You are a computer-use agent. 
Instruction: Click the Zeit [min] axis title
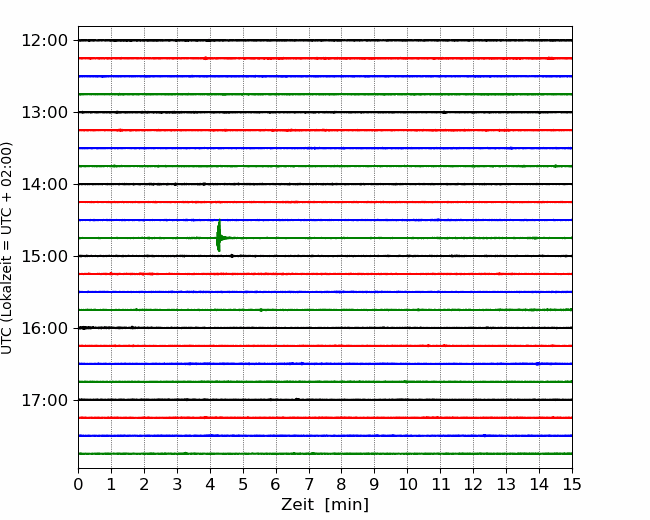pos(325,505)
